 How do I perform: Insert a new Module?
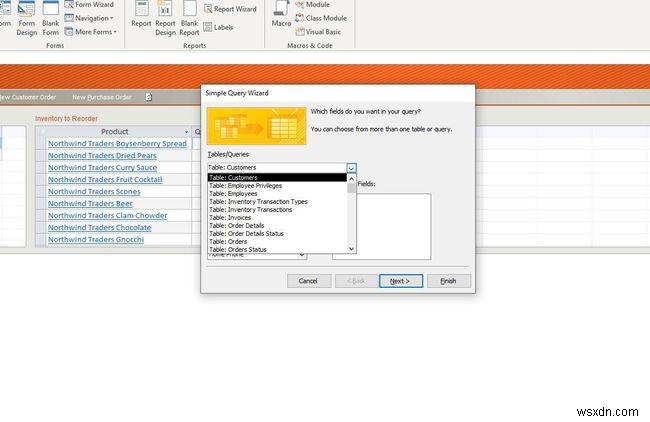point(313,5)
